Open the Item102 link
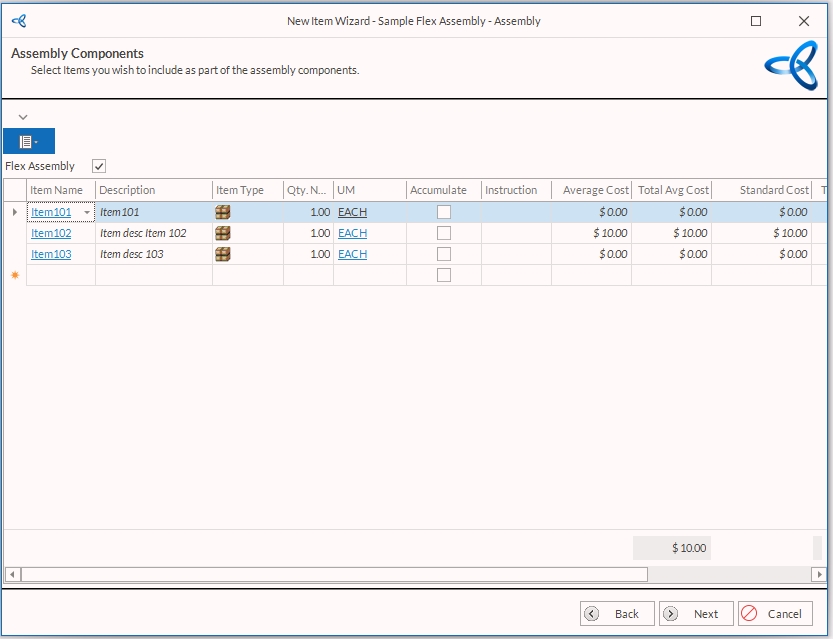This screenshot has height=639, width=833. coord(51,233)
